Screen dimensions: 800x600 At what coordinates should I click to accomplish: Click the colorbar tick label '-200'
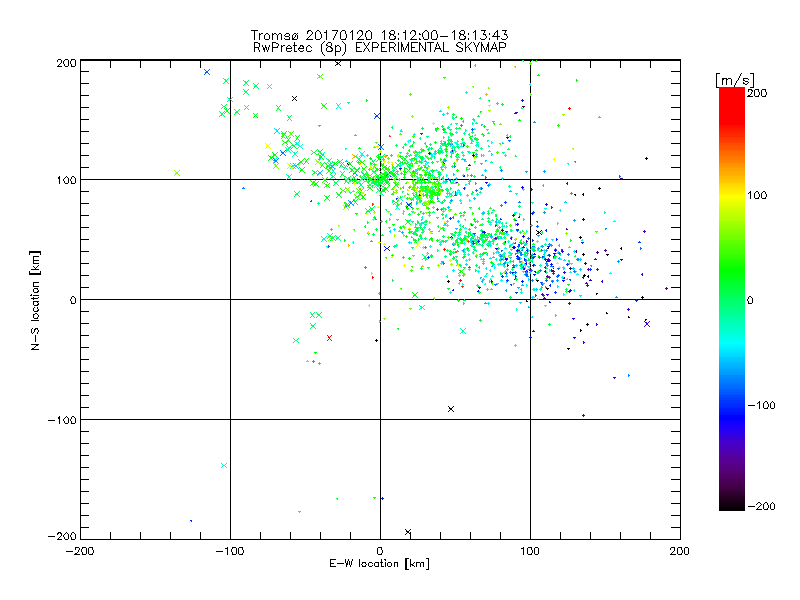tap(761, 506)
